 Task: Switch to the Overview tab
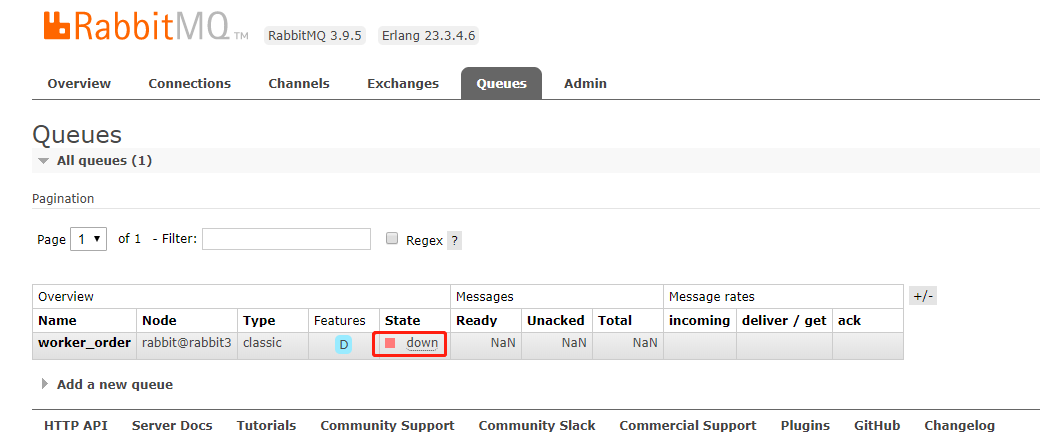(x=80, y=84)
